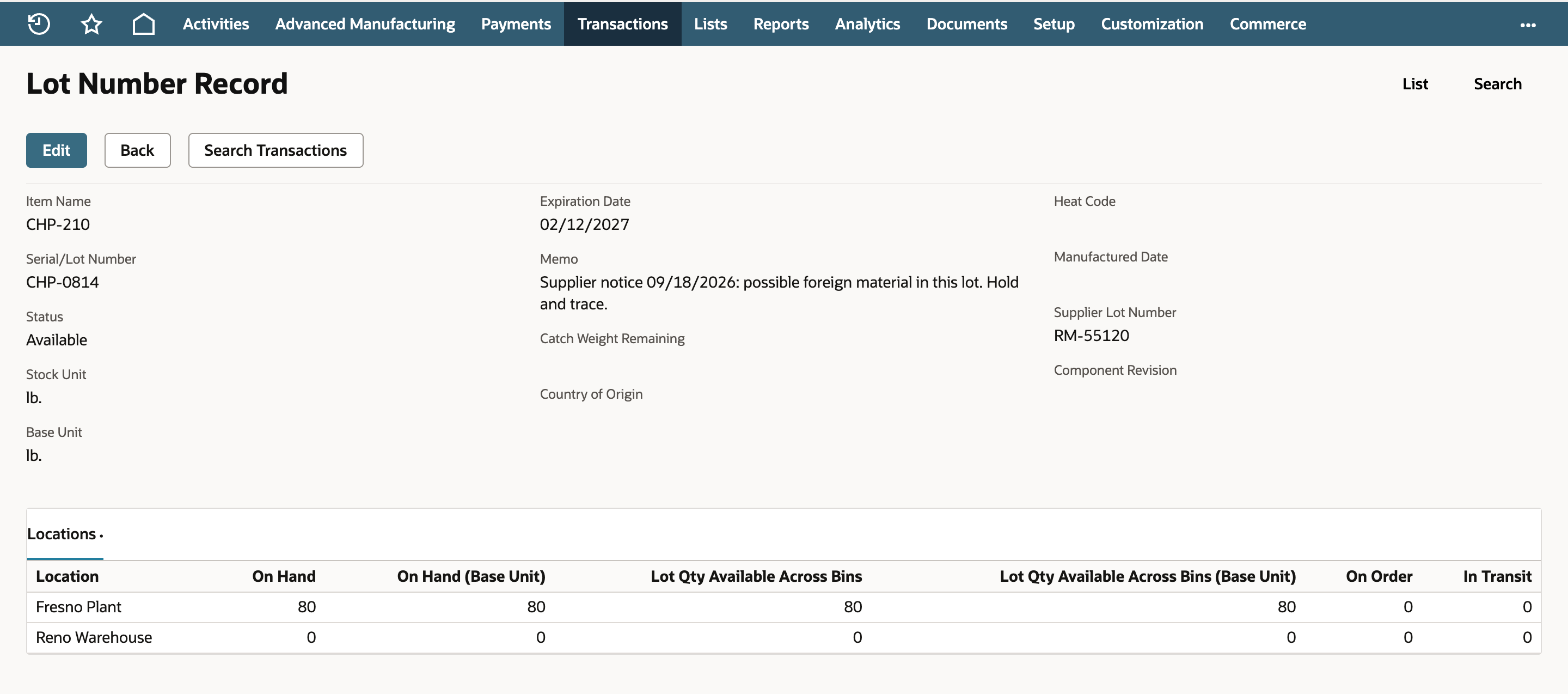This screenshot has height=694, width=1568.
Task: Click the Lot Qty Available Across Bins header
Action: pyautogui.click(x=756, y=576)
